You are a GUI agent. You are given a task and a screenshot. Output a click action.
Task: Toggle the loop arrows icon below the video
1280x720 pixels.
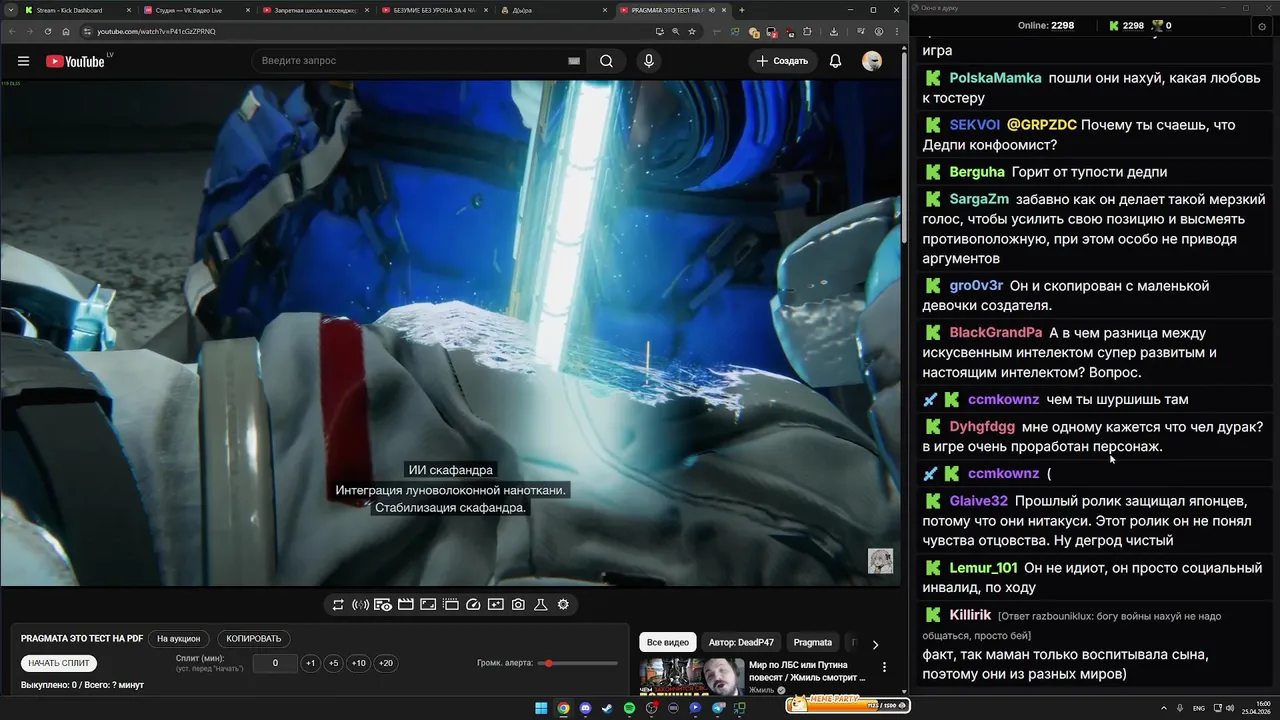(338, 604)
